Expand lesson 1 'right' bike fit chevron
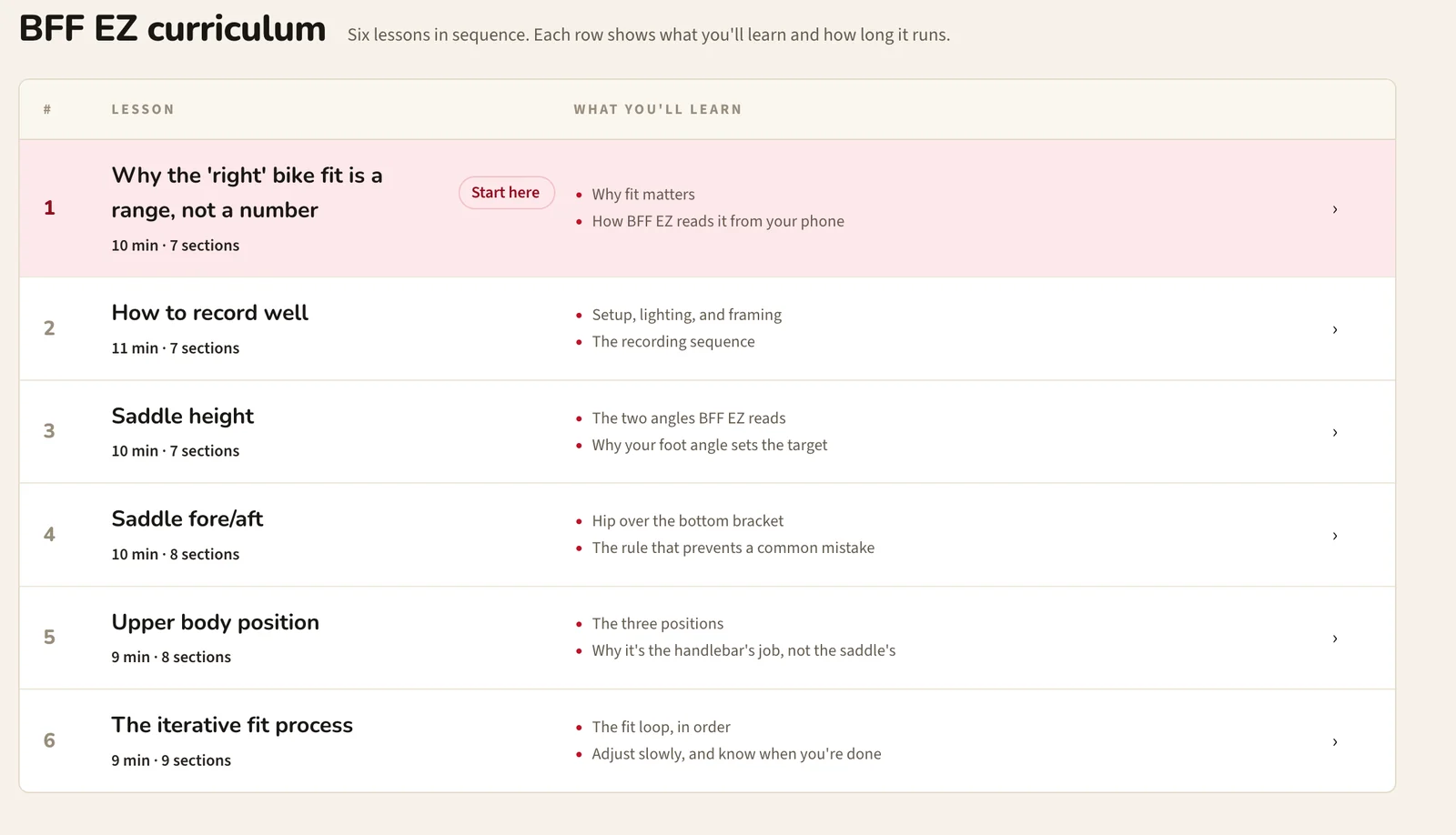Viewport: 1456px width, 835px height. tap(1335, 209)
